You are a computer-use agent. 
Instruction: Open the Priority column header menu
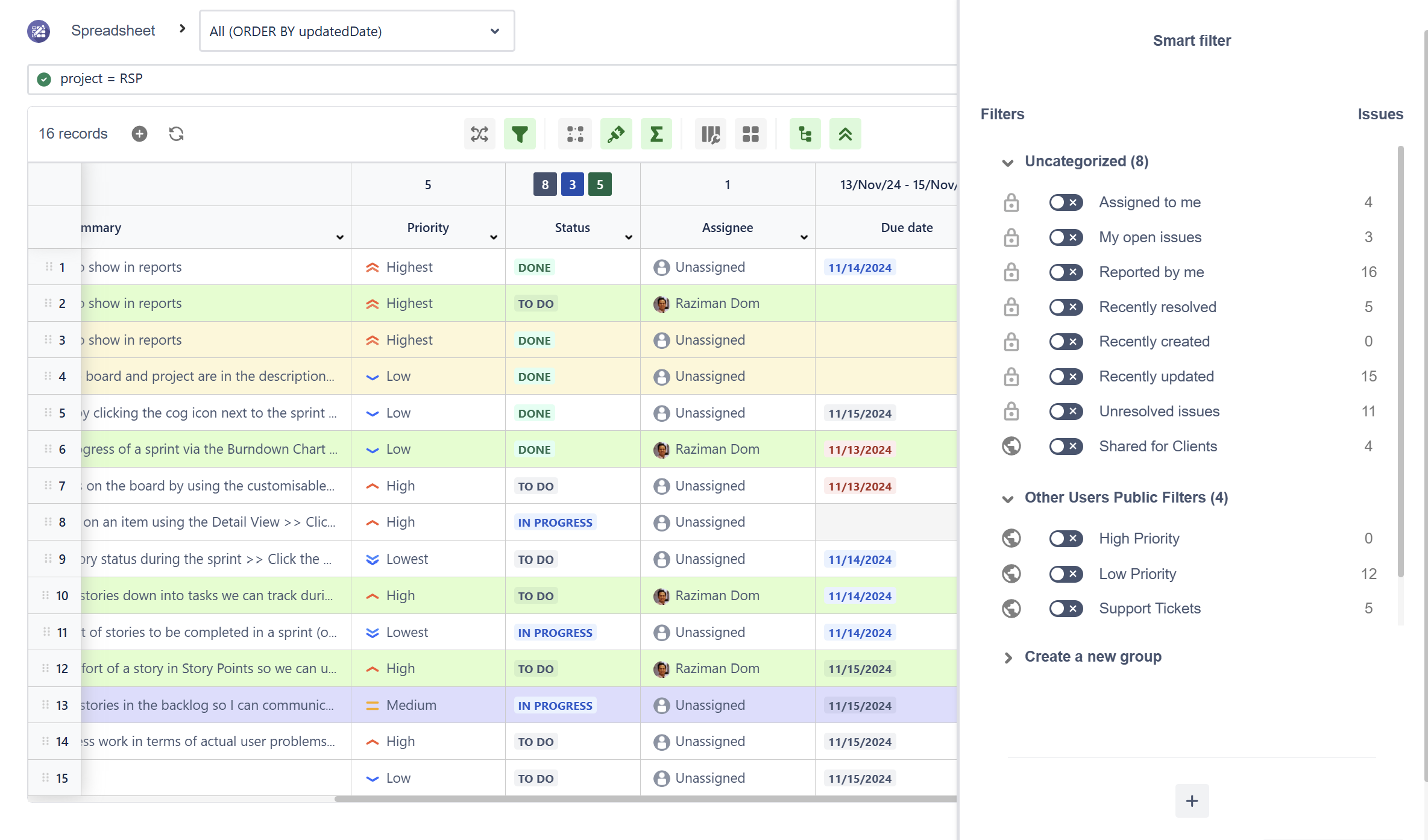pyautogui.click(x=494, y=237)
